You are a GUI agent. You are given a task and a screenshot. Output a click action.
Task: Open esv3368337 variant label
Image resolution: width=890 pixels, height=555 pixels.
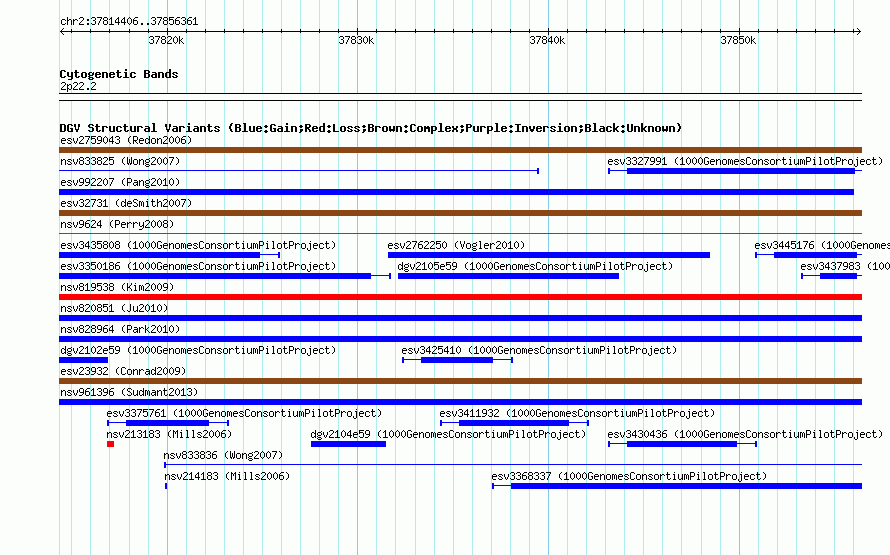tap(629, 476)
